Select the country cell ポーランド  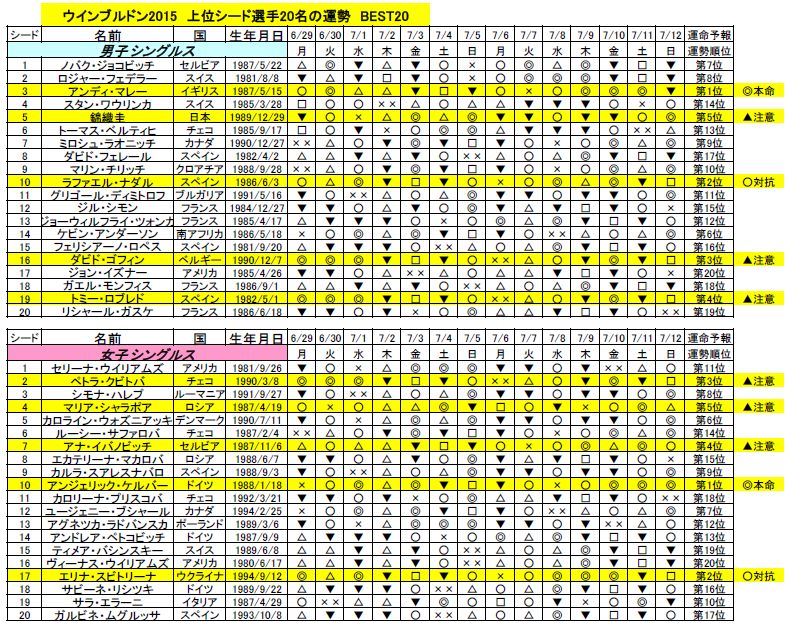200,524
